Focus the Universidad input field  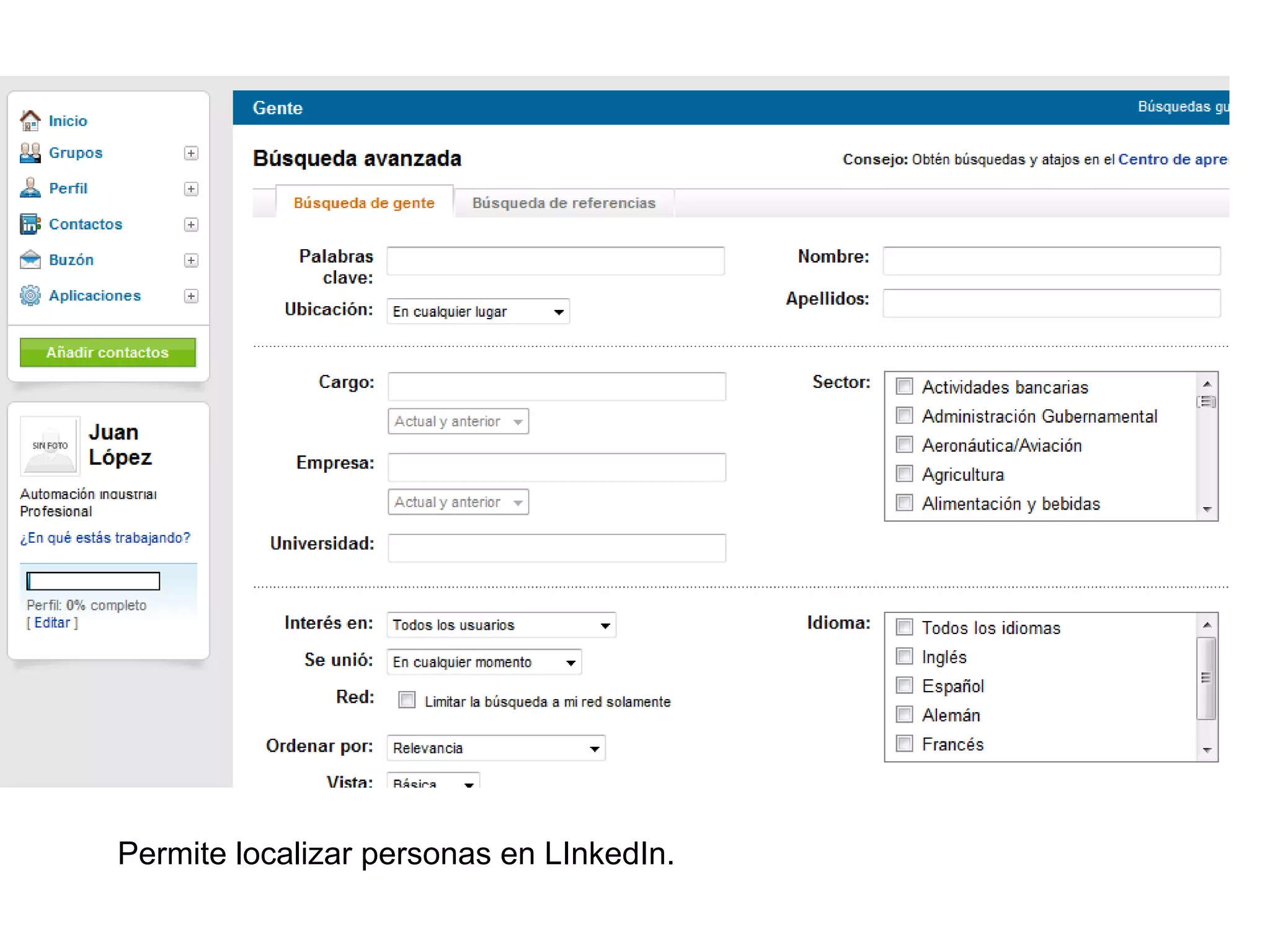tap(557, 548)
